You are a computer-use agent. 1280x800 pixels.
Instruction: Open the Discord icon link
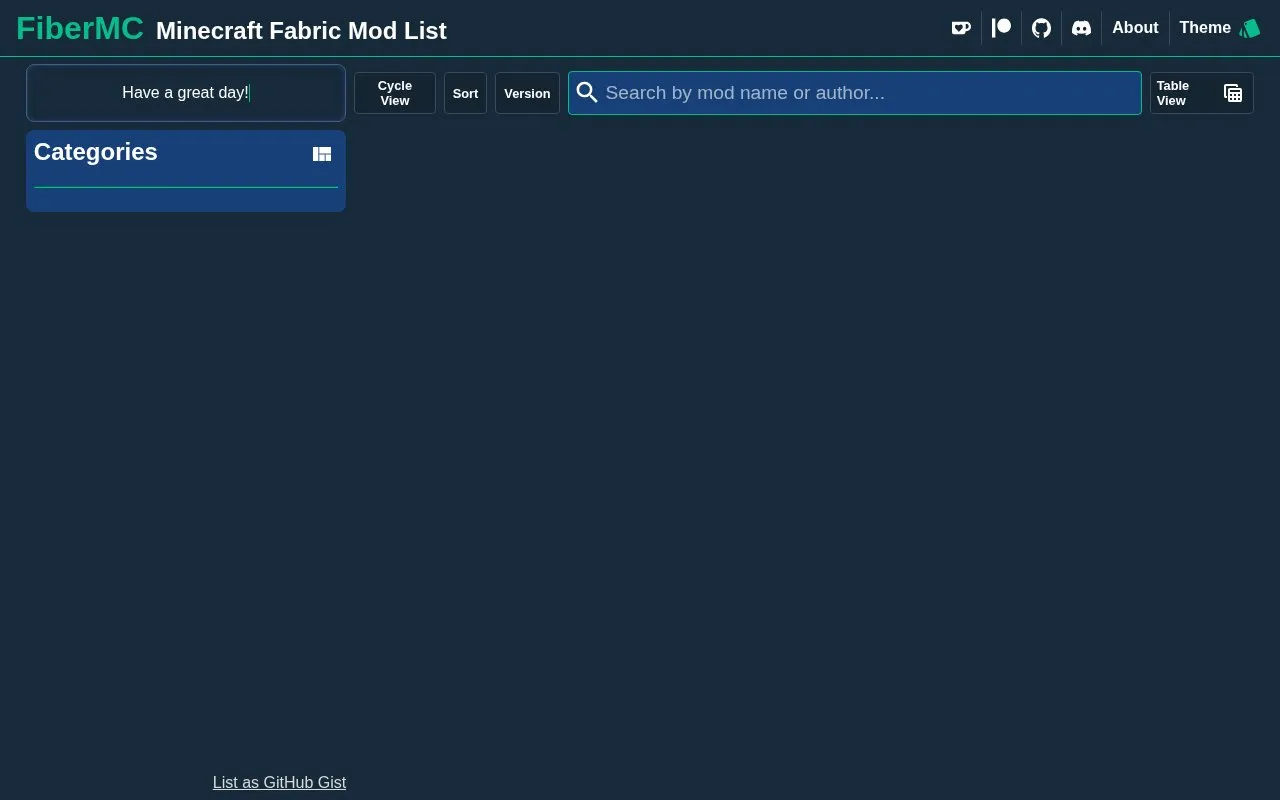(1081, 28)
